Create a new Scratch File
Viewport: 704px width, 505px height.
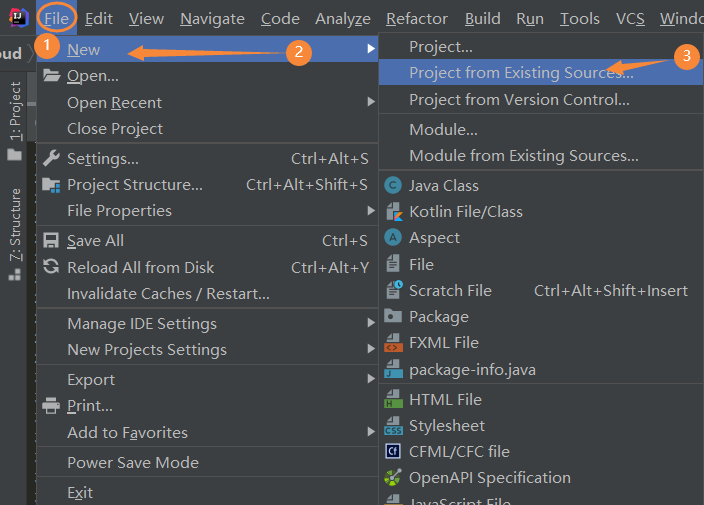[450, 290]
